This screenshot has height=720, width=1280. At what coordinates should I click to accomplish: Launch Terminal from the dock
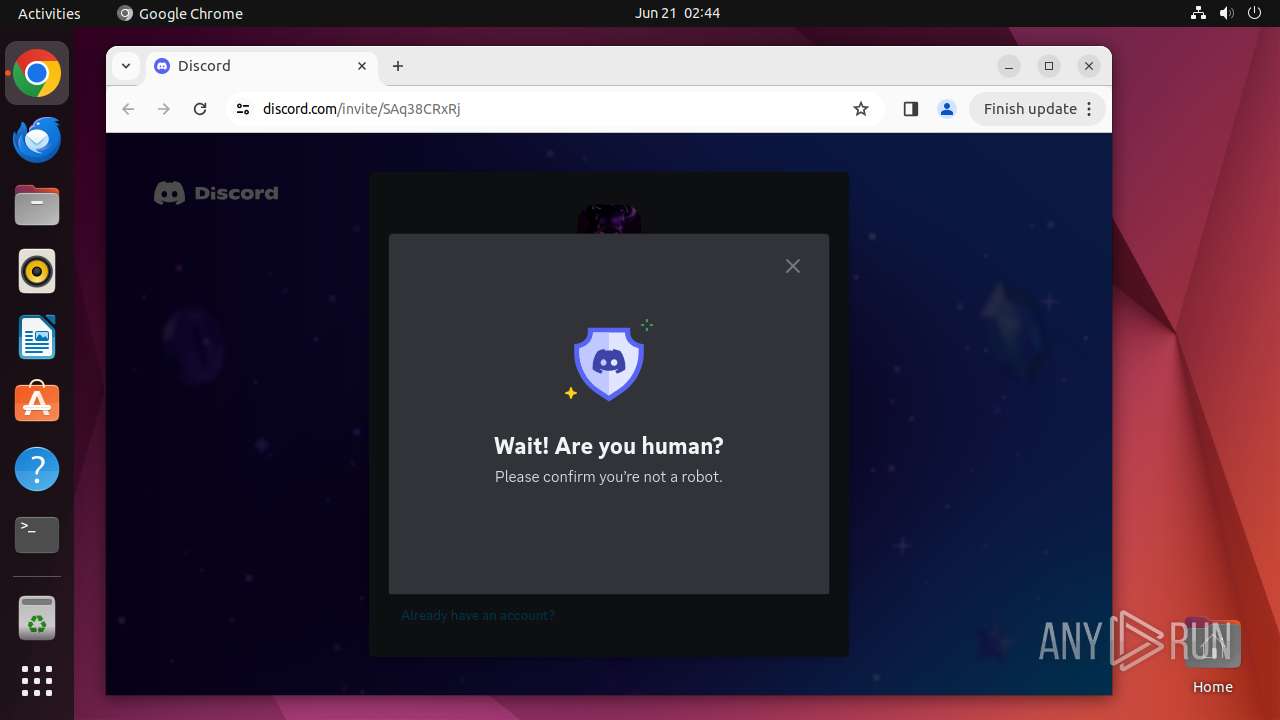click(37, 535)
